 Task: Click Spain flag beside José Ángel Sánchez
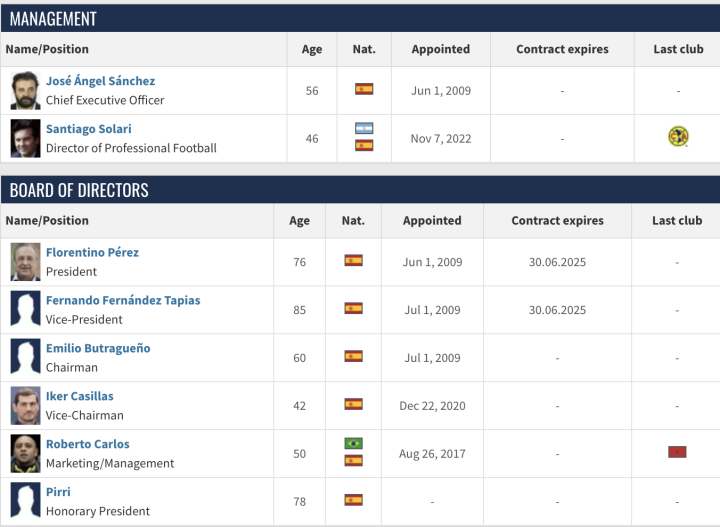point(364,89)
